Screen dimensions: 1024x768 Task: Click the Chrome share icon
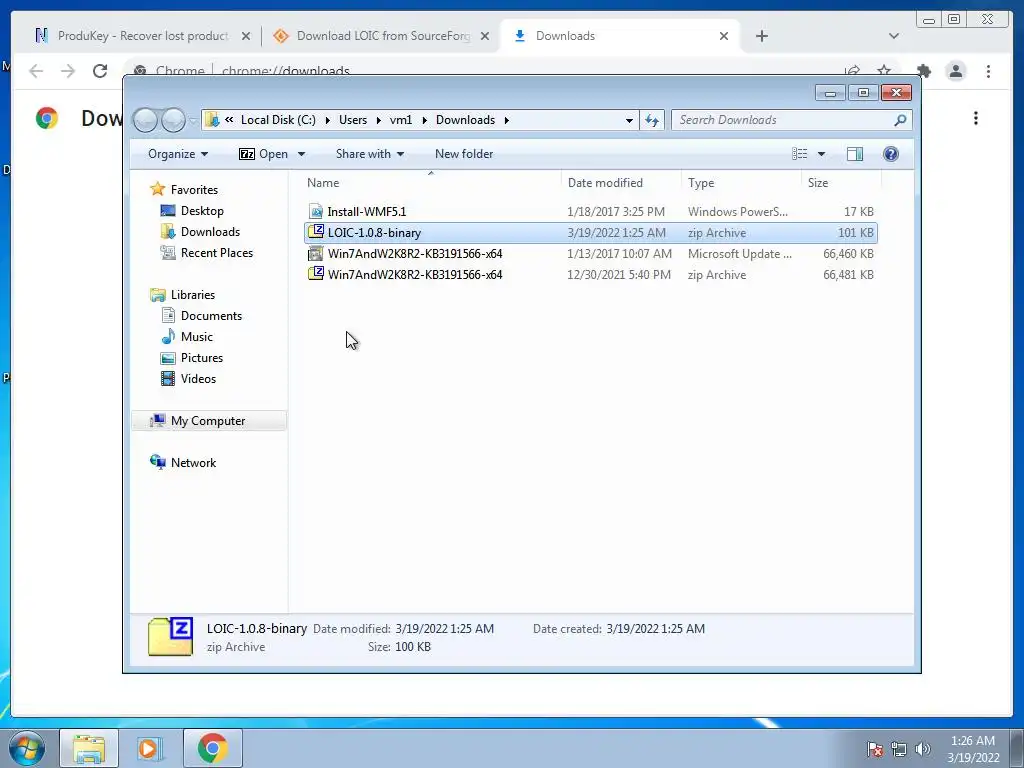(x=852, y=71)
